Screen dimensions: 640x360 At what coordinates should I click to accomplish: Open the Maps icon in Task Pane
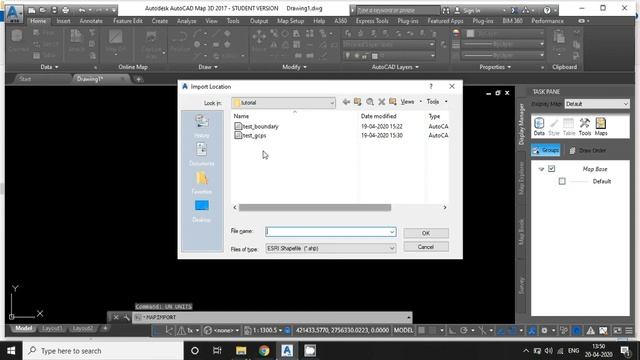pos(601,126)
